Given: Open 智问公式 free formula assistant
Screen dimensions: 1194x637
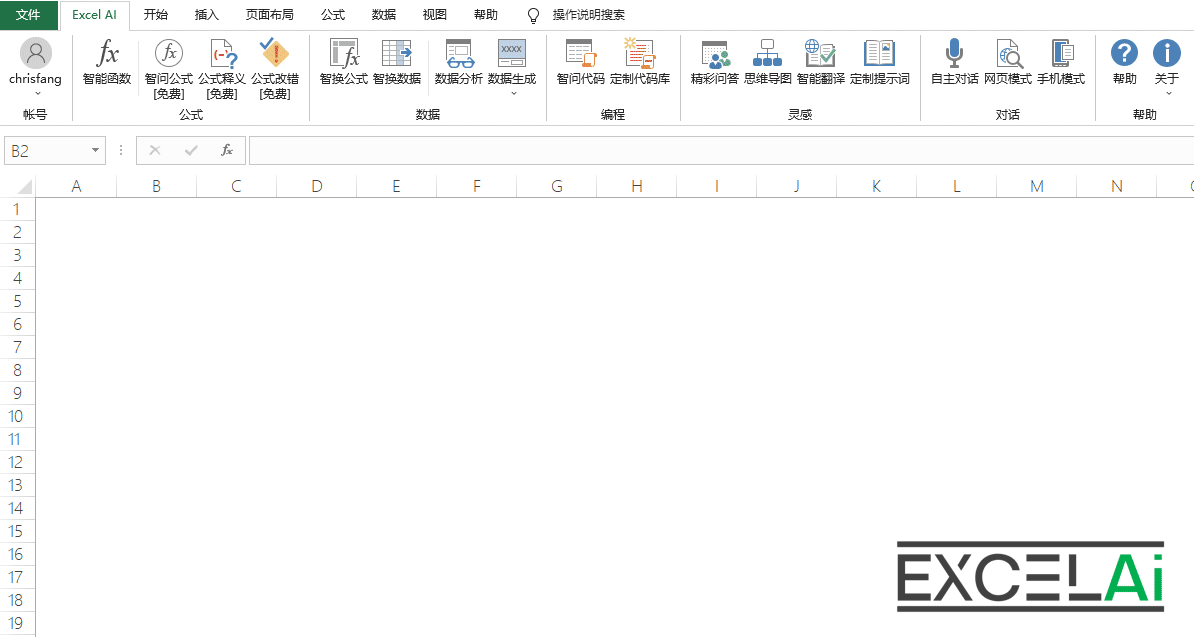Looking at the screenshot, I should (x=168, y=69).
